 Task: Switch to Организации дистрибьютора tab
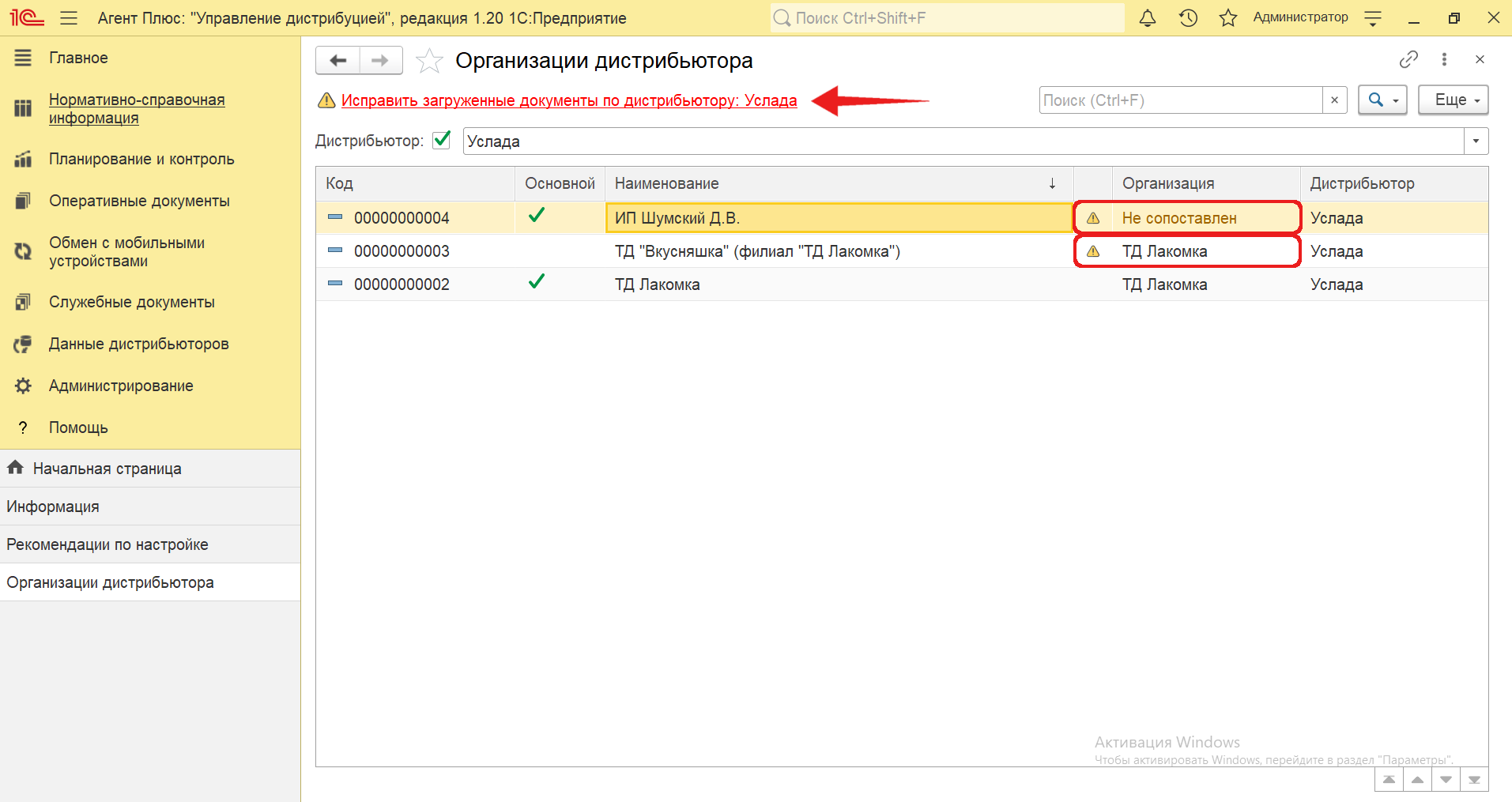coord(150,582)
